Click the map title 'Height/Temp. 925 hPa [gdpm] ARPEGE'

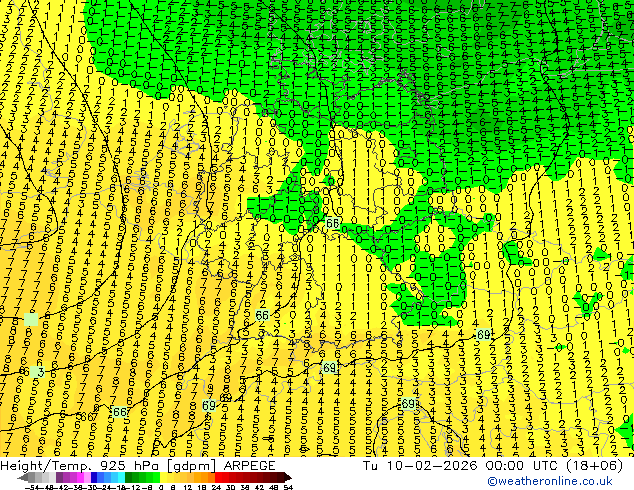point(138,466)
